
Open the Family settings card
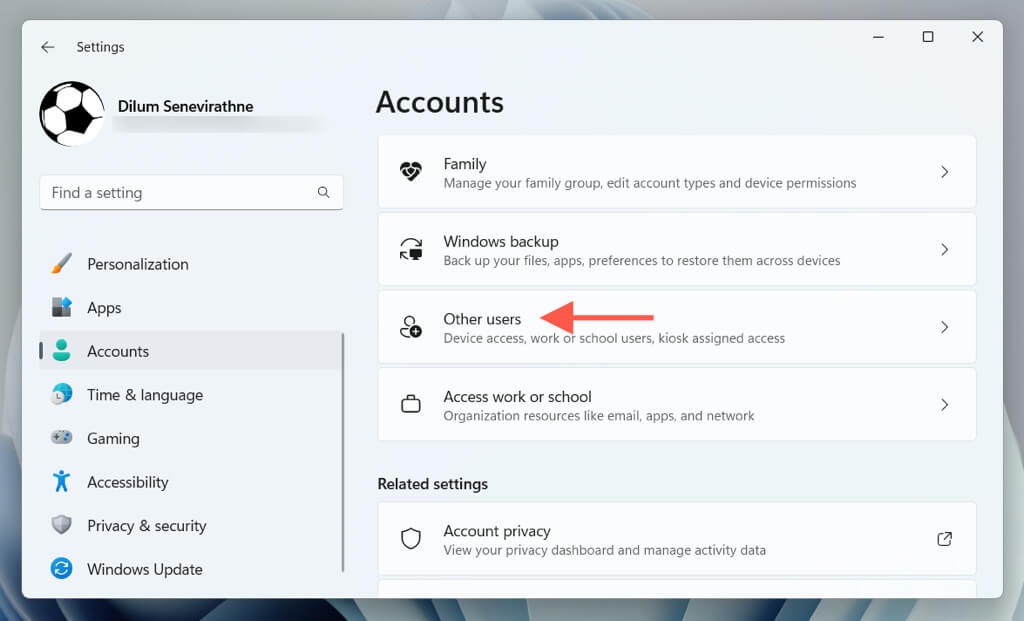pyautogui.click(x=677, y=172)
